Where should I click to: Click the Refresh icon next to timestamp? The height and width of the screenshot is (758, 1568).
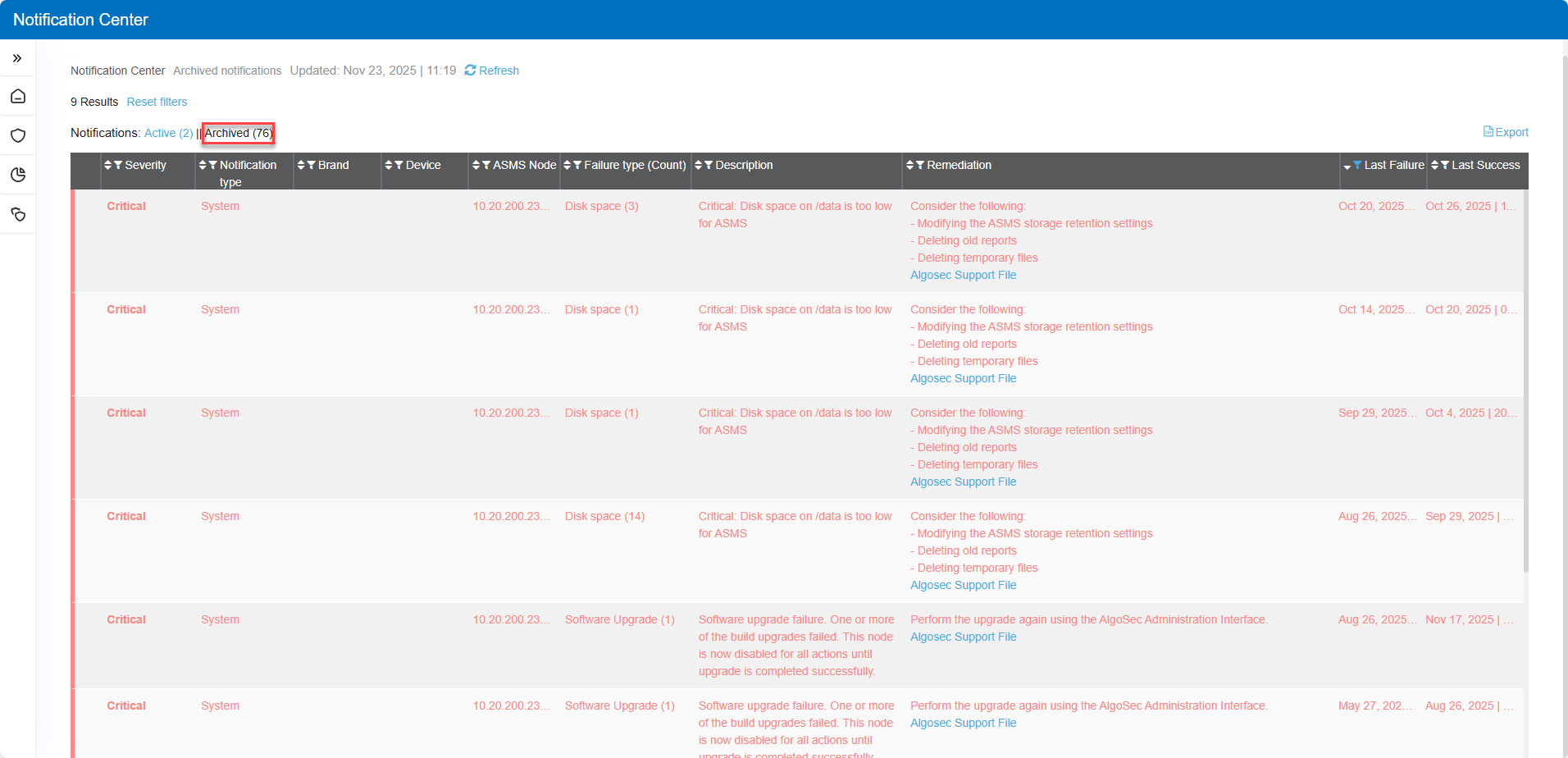click(470, 71)
